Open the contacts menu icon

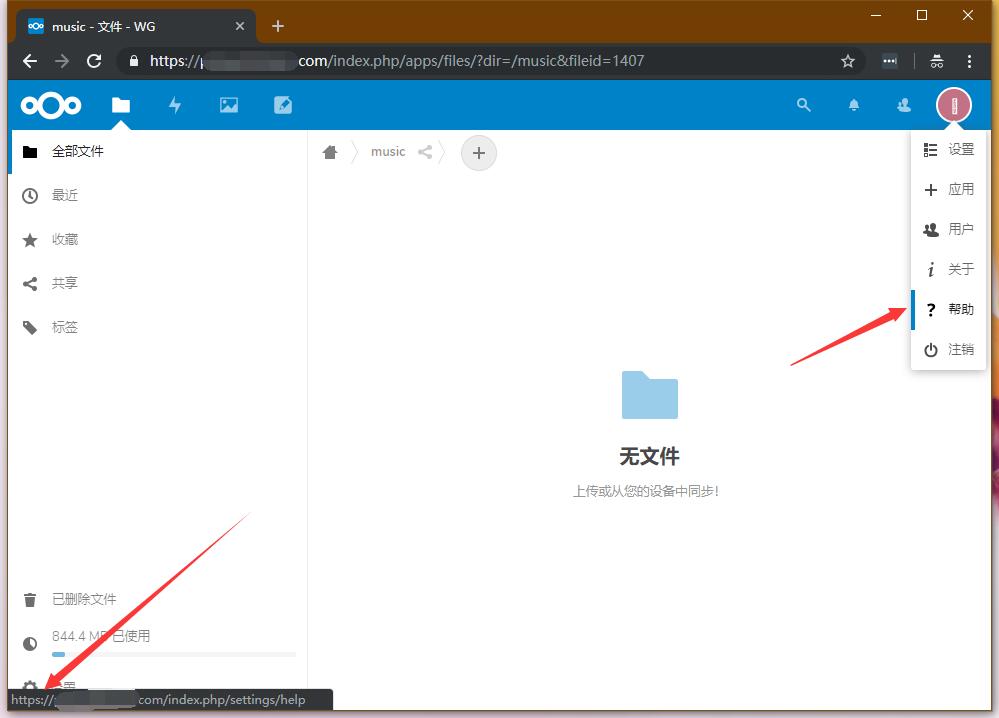pyautogui.click(x=903, y=105)
